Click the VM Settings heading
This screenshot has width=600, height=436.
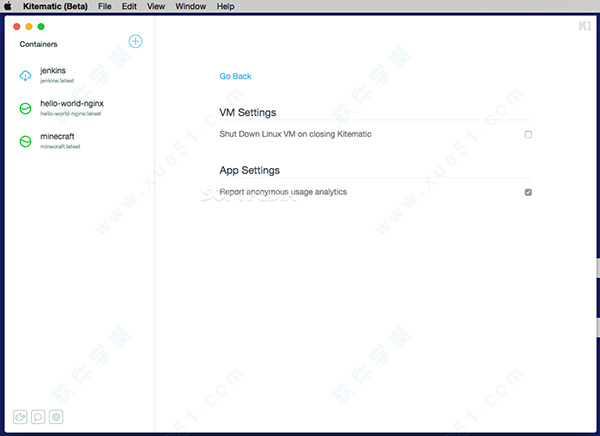[248, 113]
